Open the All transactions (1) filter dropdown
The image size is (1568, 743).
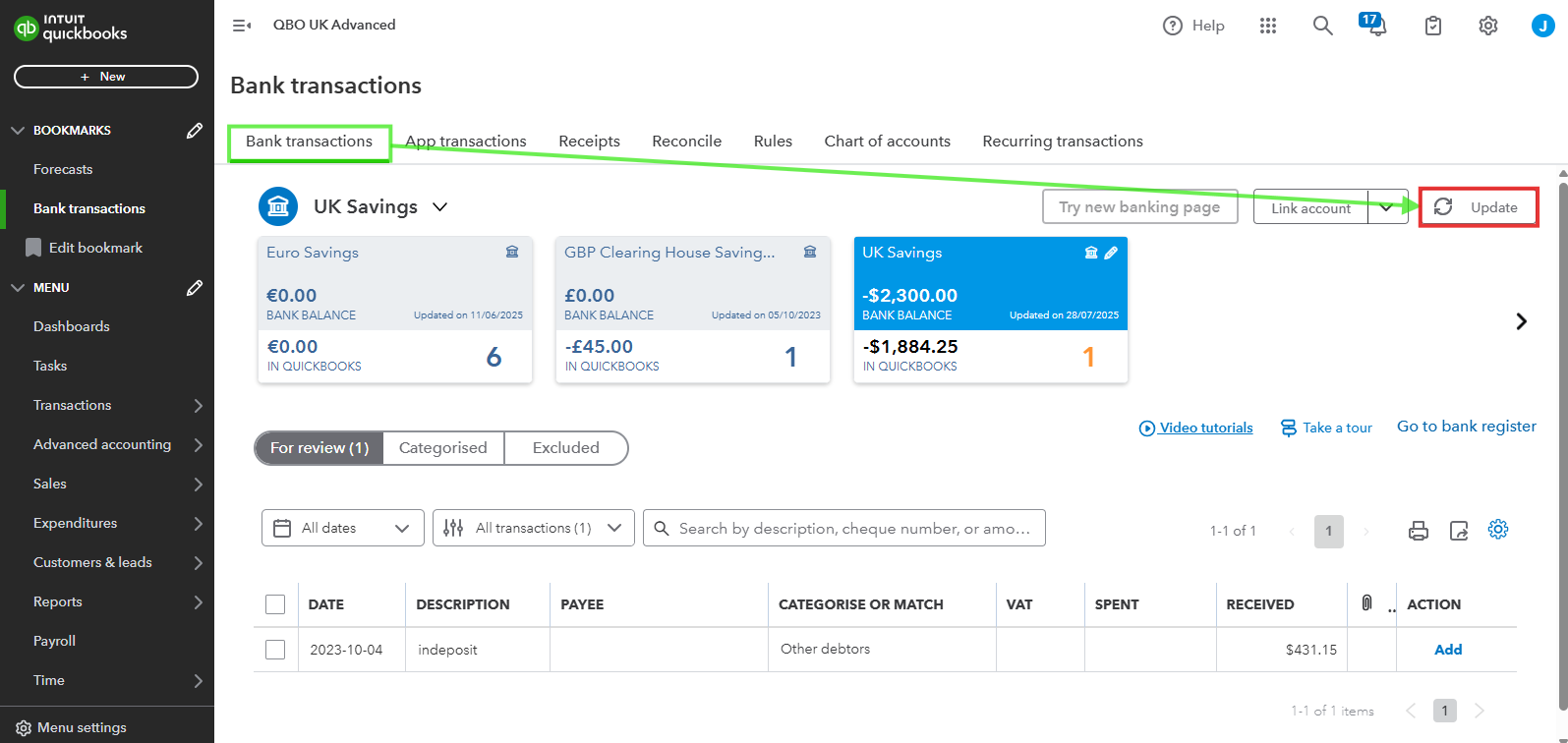click(x=534, y=528)
